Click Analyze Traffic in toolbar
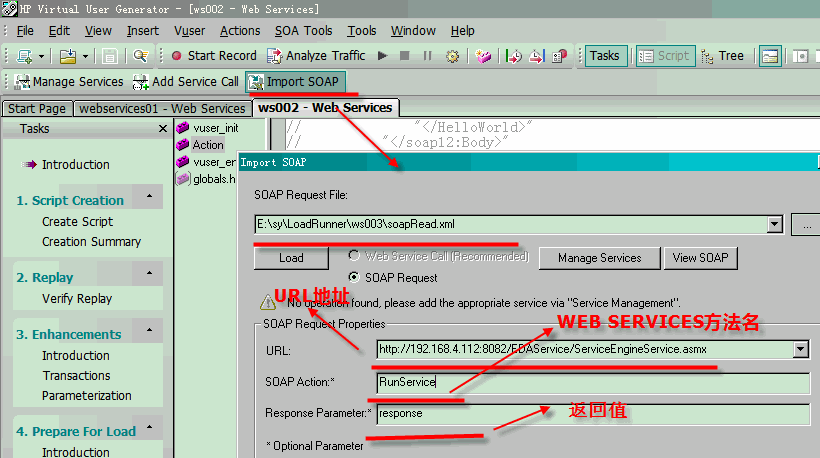 (315, 55)
